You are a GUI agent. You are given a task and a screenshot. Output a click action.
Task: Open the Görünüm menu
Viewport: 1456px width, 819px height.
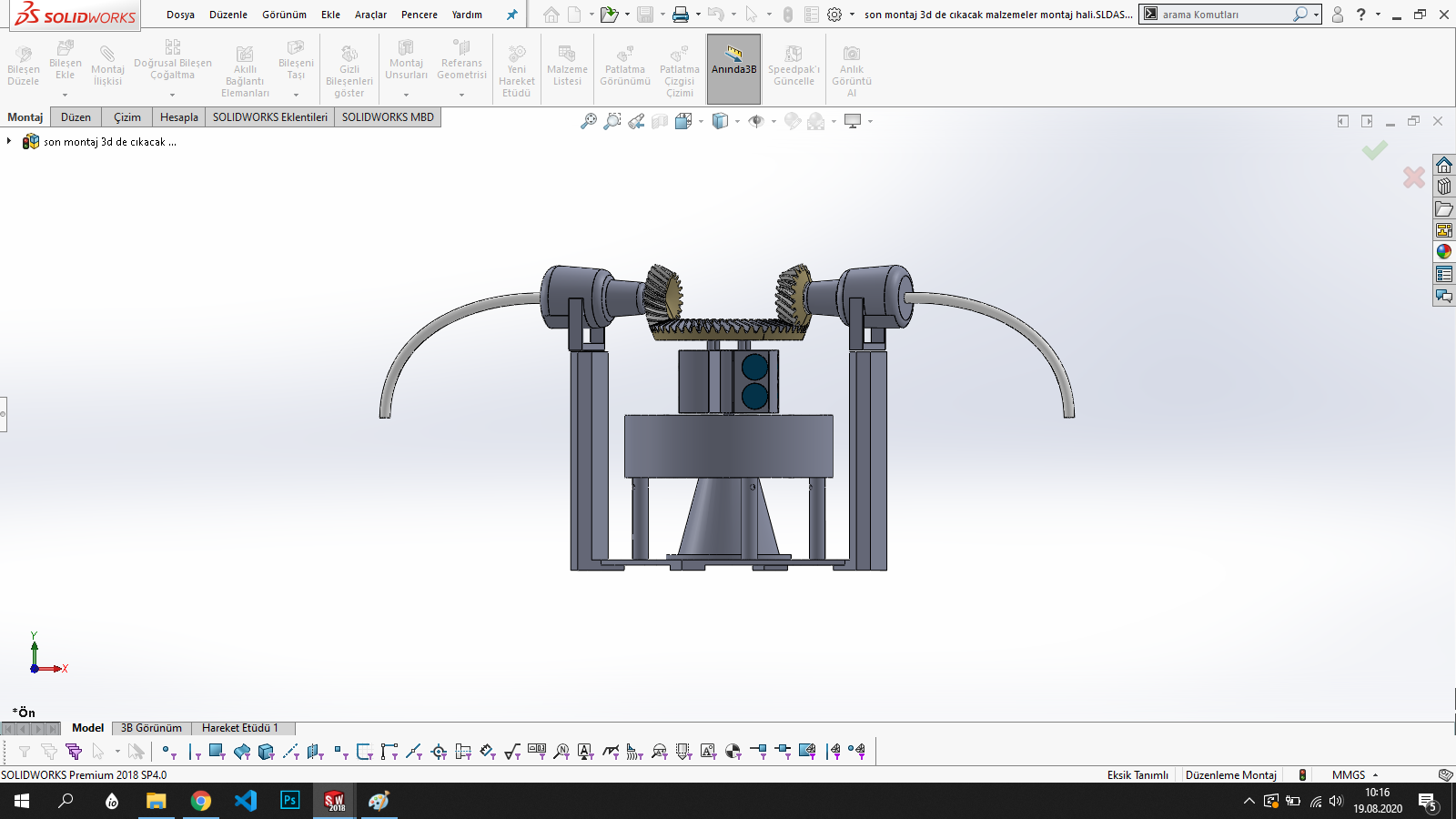tap(284, 15)
